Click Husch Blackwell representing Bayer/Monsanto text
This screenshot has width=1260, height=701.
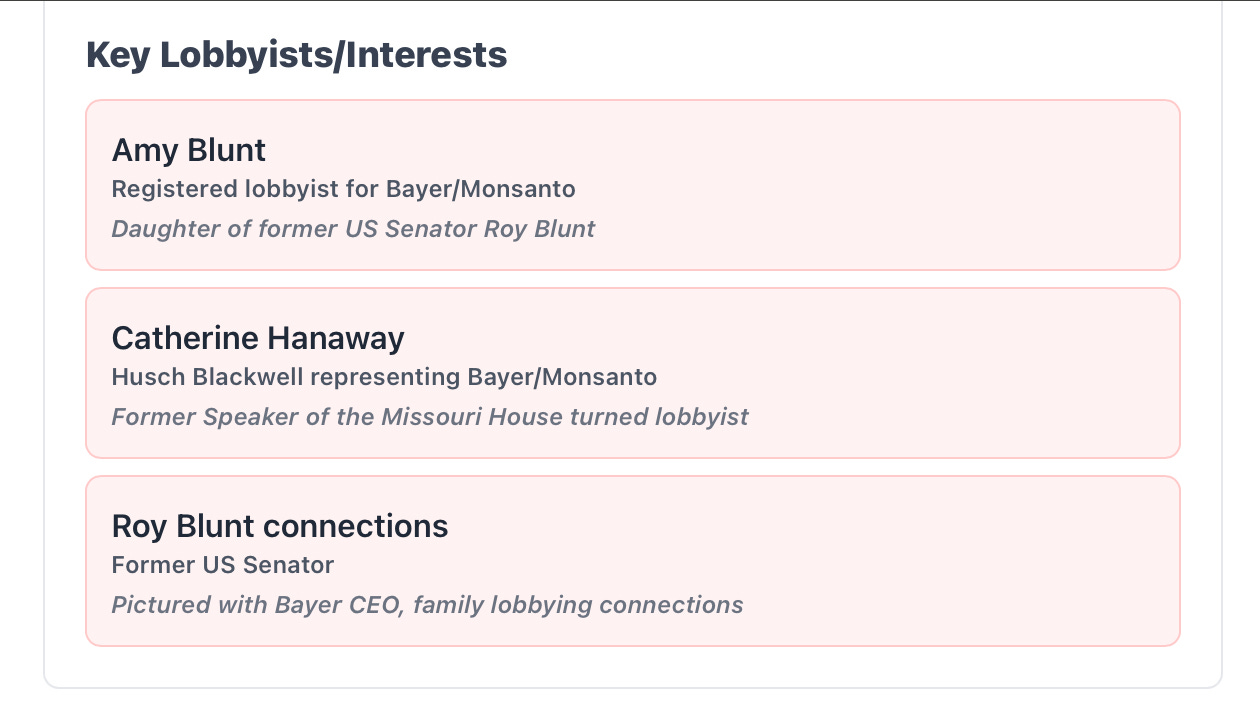tap(384, 377)
